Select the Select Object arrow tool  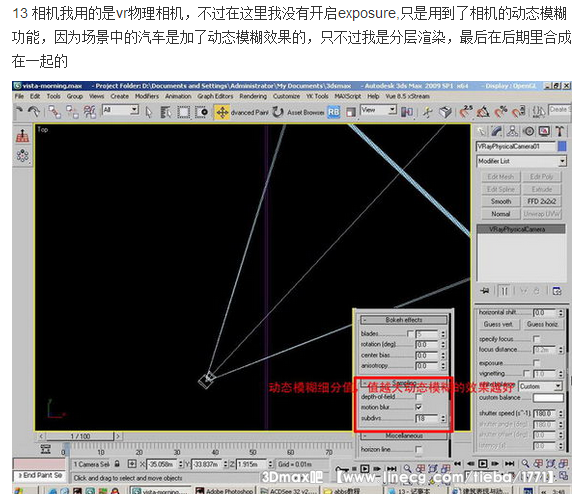pos(149,112)
